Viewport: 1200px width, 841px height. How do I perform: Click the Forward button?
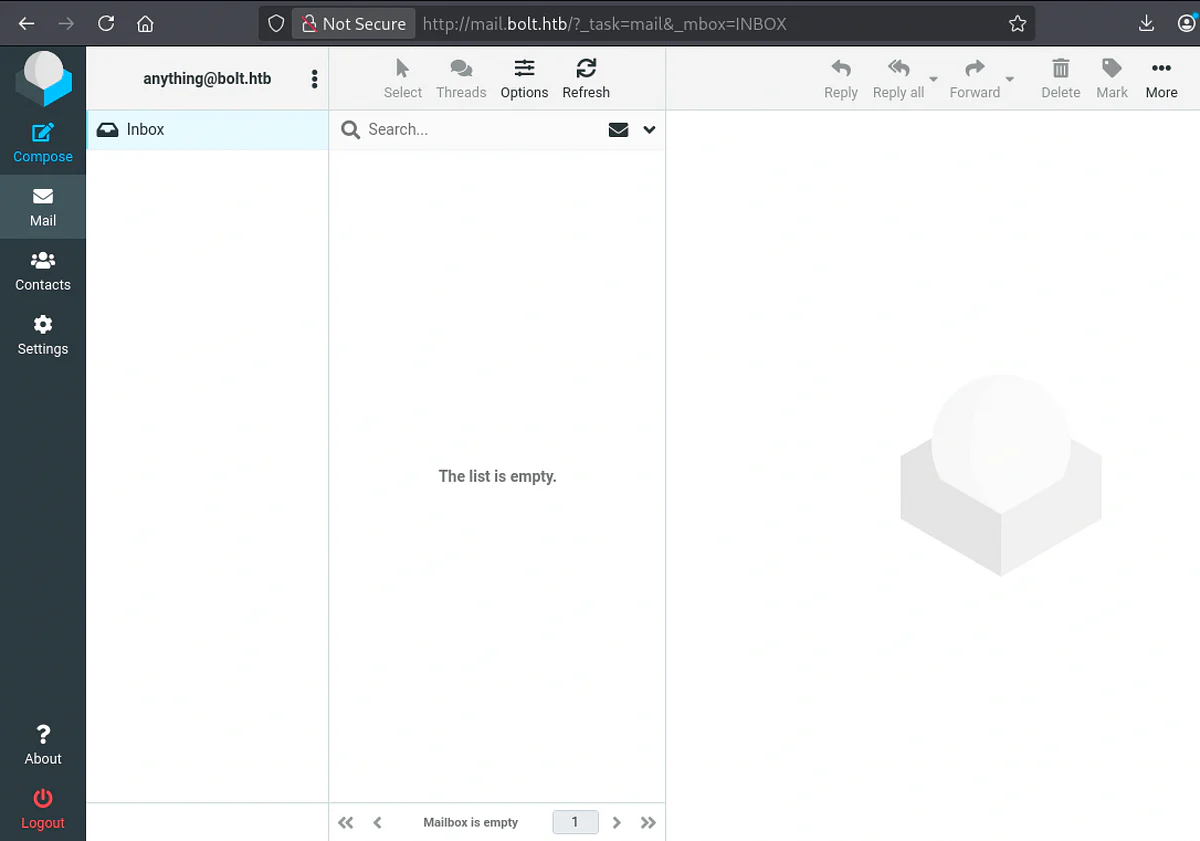(x=975, y=79)
